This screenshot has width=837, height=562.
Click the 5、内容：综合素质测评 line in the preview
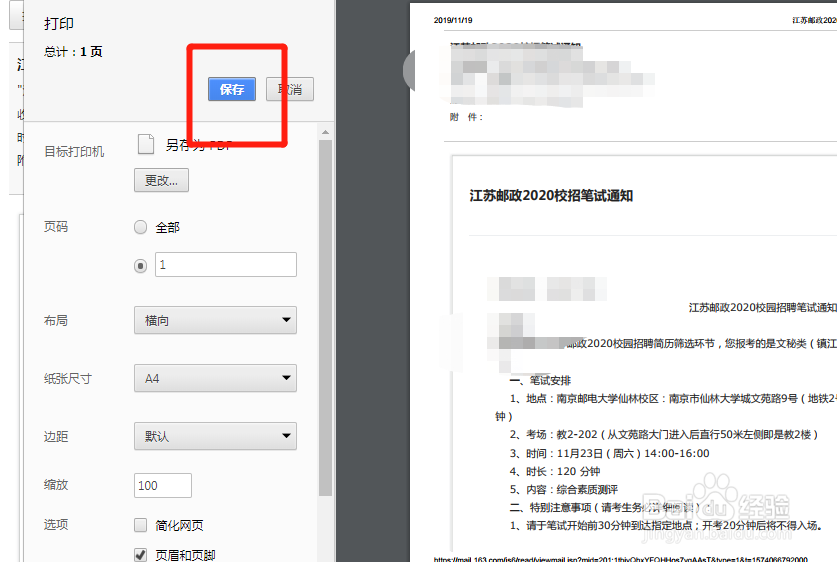(x=564, y=489)
